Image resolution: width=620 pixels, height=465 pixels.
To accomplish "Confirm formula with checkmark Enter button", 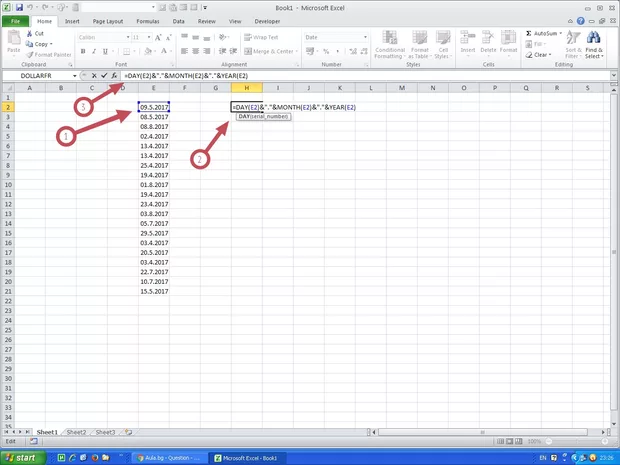I will click(104, 76).
